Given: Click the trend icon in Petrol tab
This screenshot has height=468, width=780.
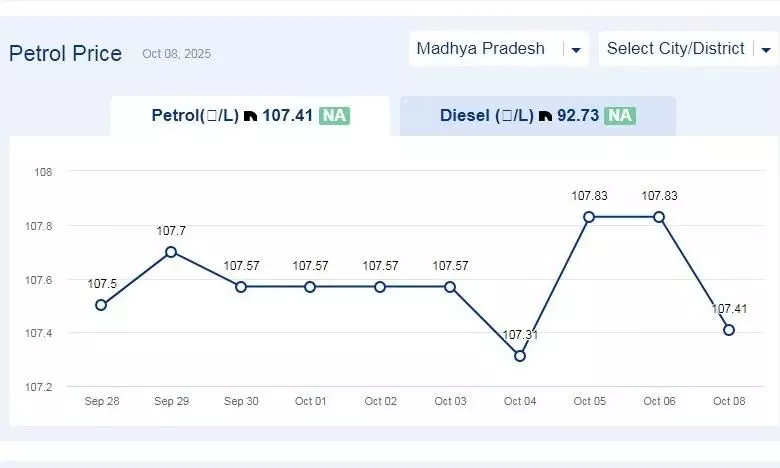Looking at the screenshot, I should [x=251, y=116].
